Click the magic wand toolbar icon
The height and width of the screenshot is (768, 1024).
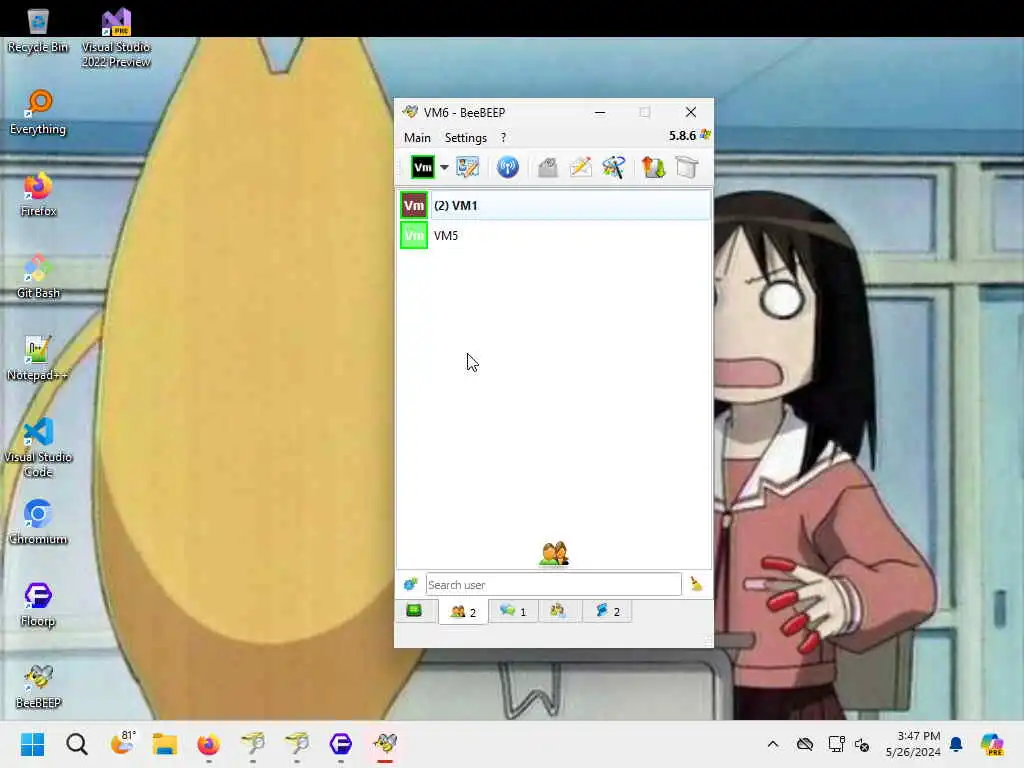tap(613, 168)
